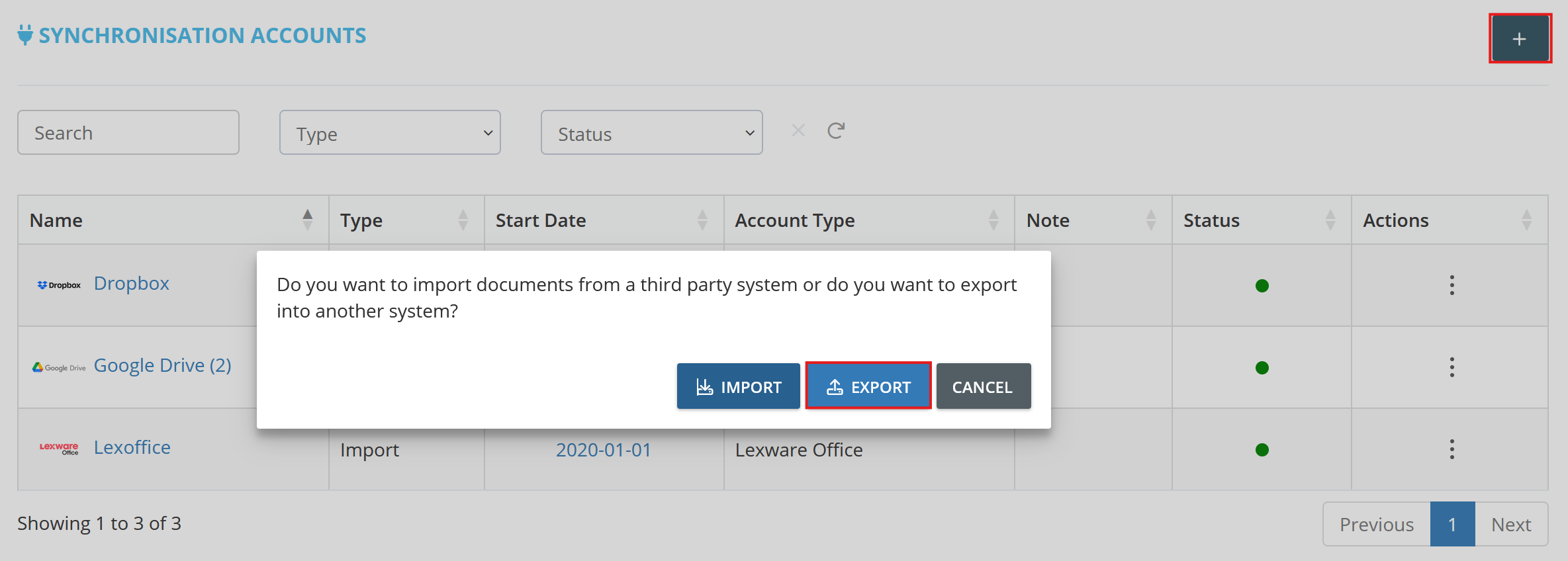Image resolution: width=1568 pixels, height=561 pixels.
Task: Sort table by Name column
Action: (173, 220)
